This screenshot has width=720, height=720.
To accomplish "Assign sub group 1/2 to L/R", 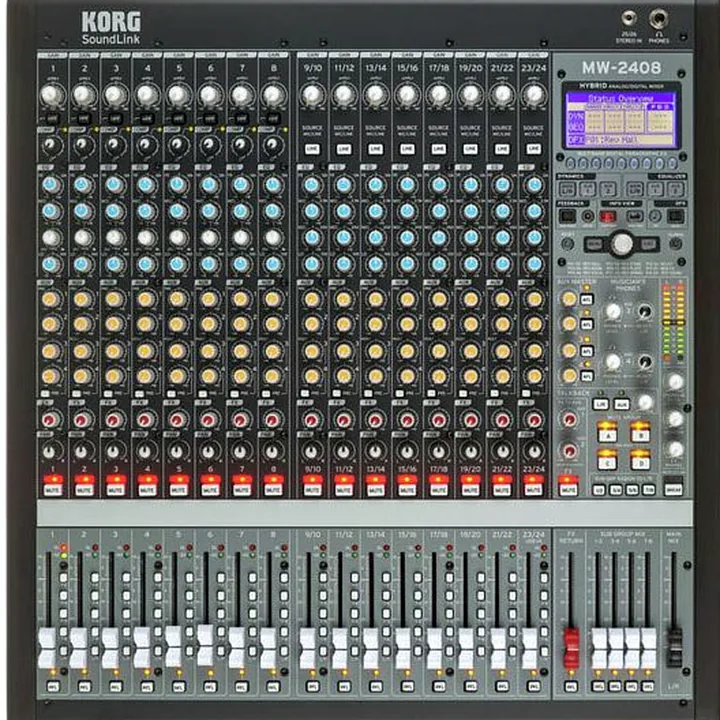I will [599, 490].
